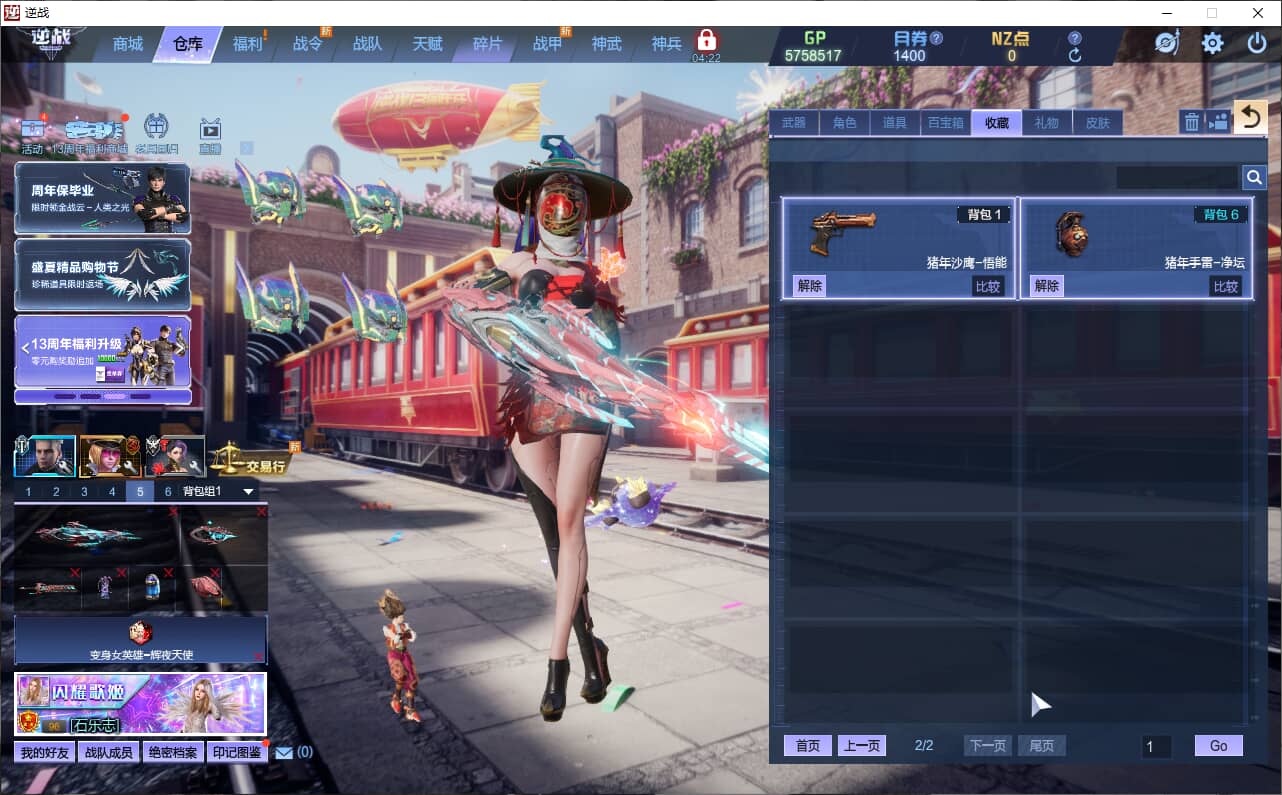Select the male character portrait

coord(45,456)
